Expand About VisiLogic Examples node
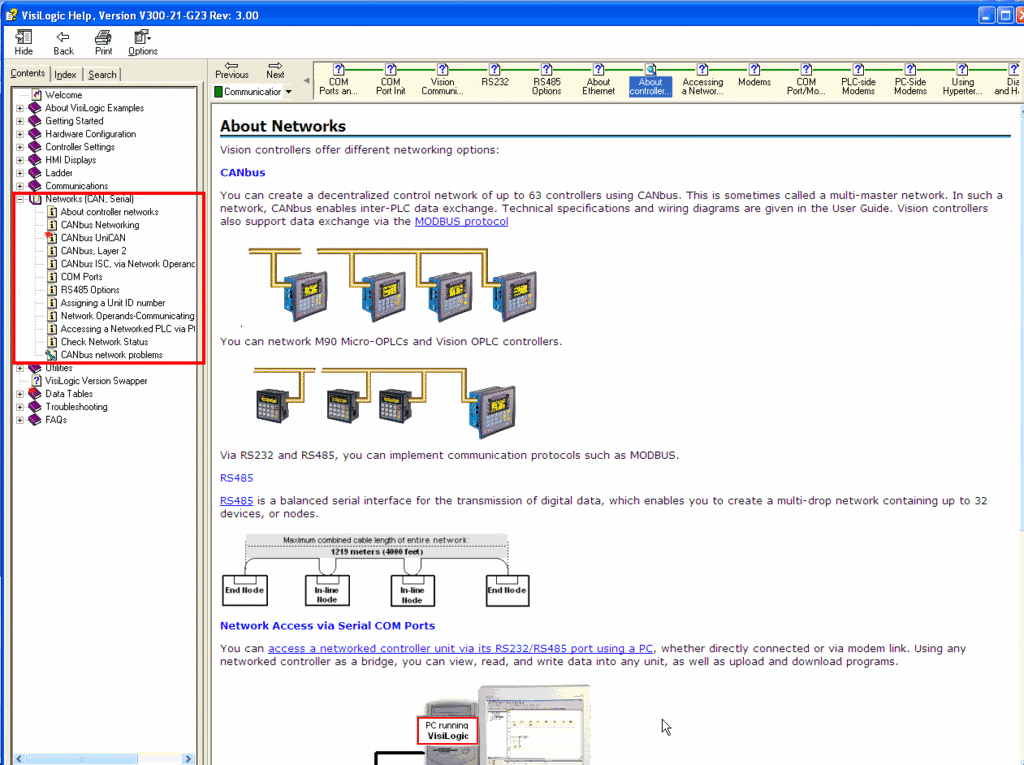This screenshot has height=765, width=1024. tap(20, 108)
